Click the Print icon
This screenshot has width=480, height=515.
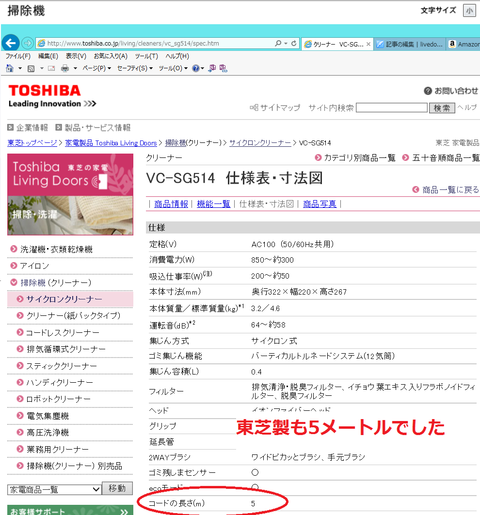(x=65, y=68)
